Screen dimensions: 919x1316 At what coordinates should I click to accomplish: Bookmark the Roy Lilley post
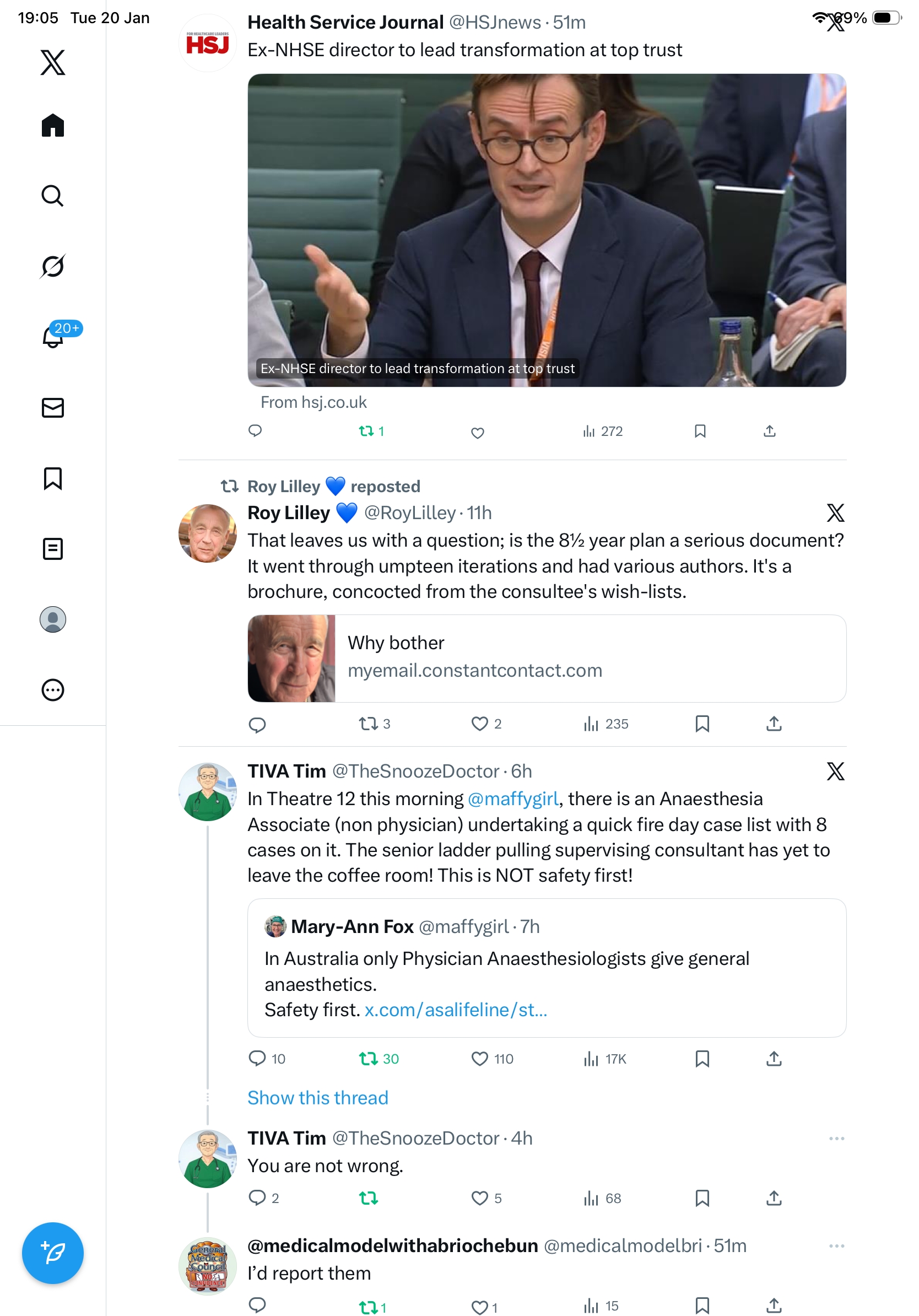coord(702,724)
